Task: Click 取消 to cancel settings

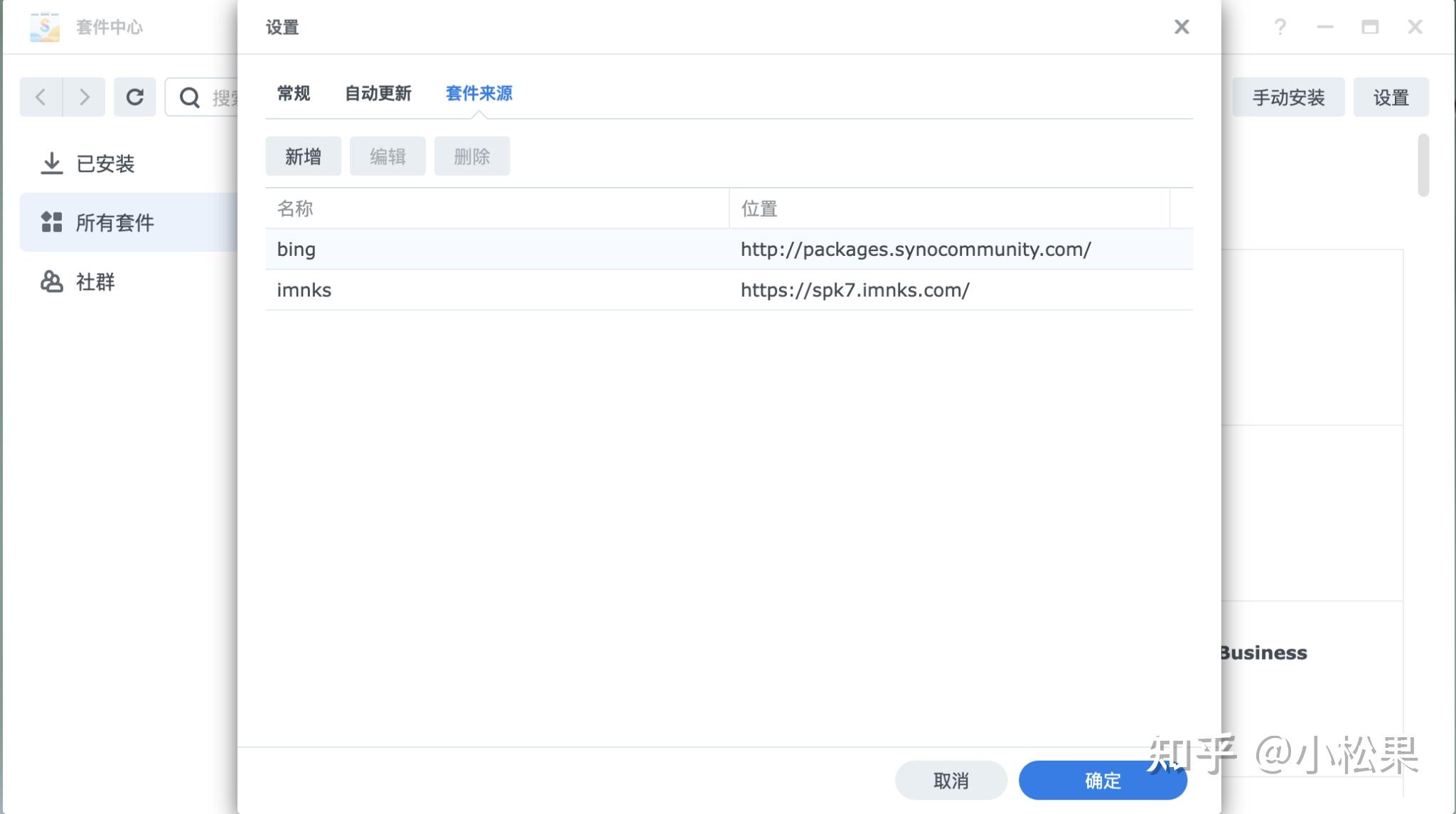Action: point(951,781)
